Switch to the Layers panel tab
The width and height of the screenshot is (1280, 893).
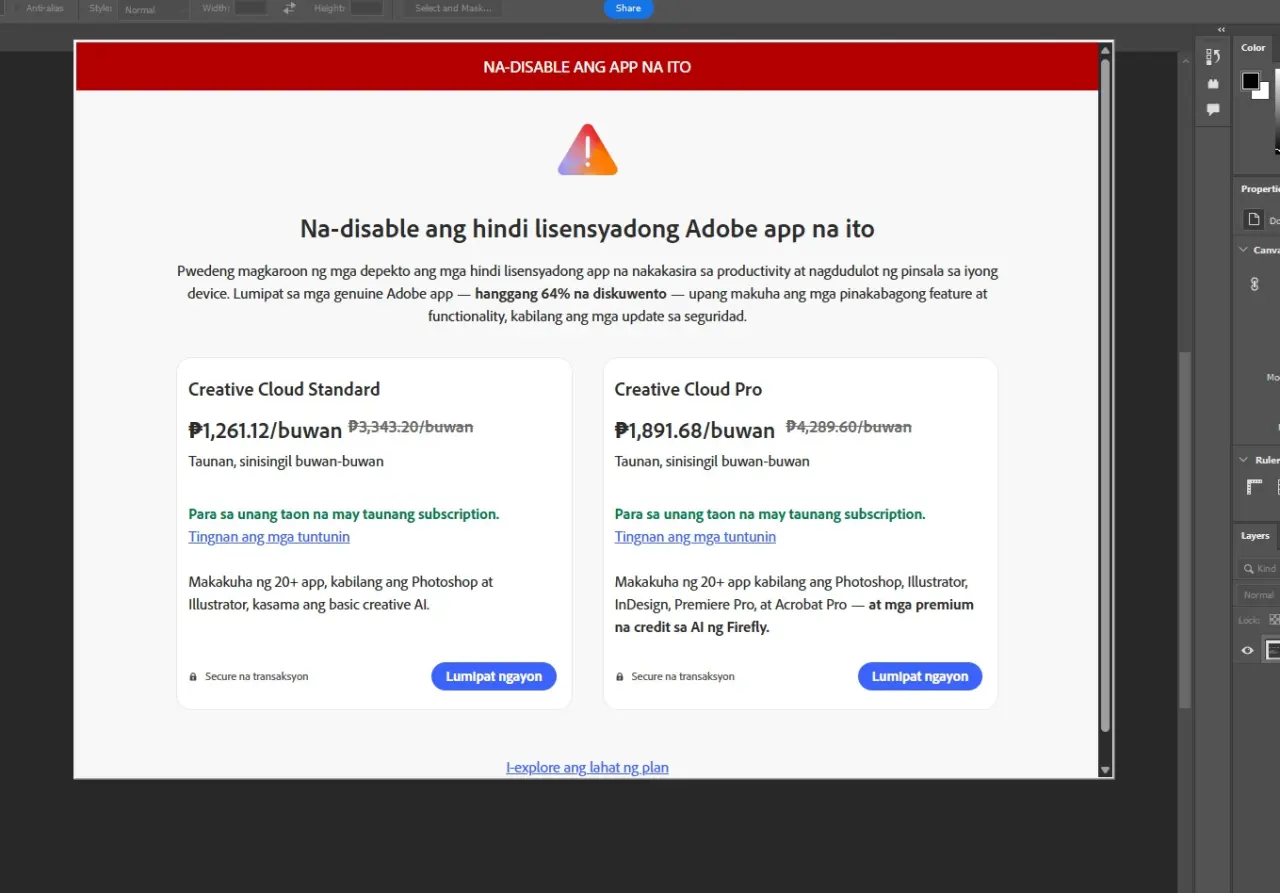(1255, 536)
